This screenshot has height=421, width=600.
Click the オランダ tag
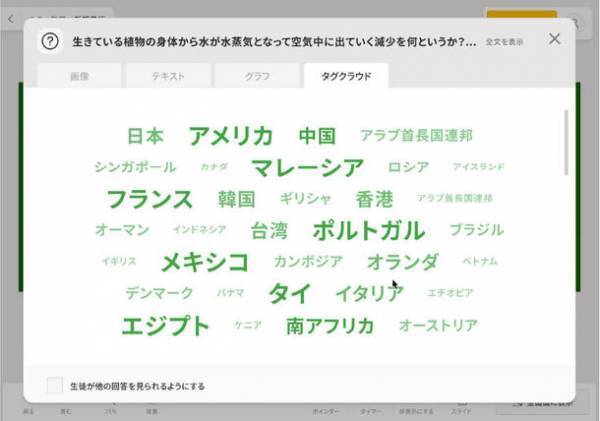(x=403, y=262)
